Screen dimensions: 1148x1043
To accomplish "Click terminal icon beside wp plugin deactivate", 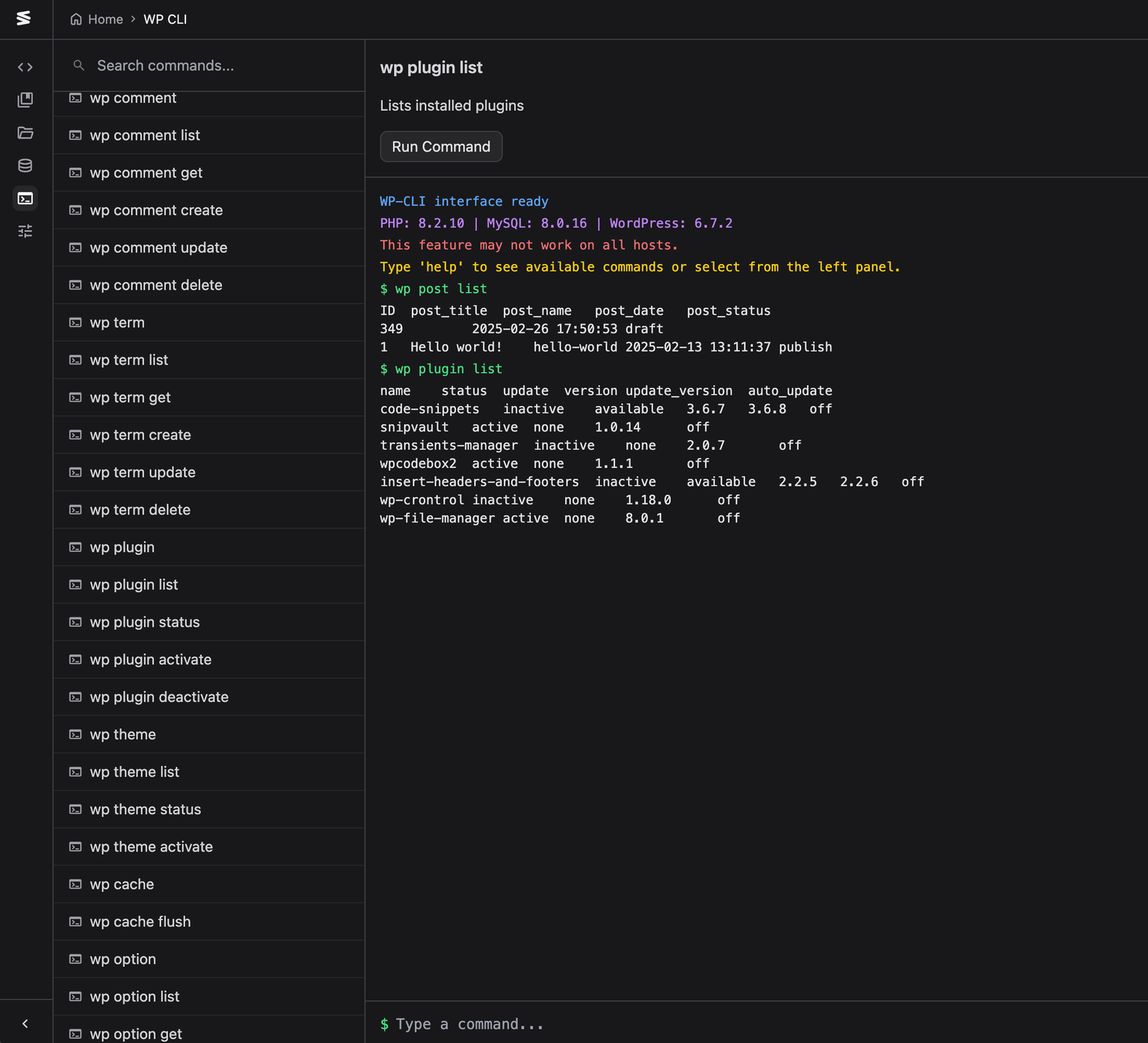I will [75, 697].
